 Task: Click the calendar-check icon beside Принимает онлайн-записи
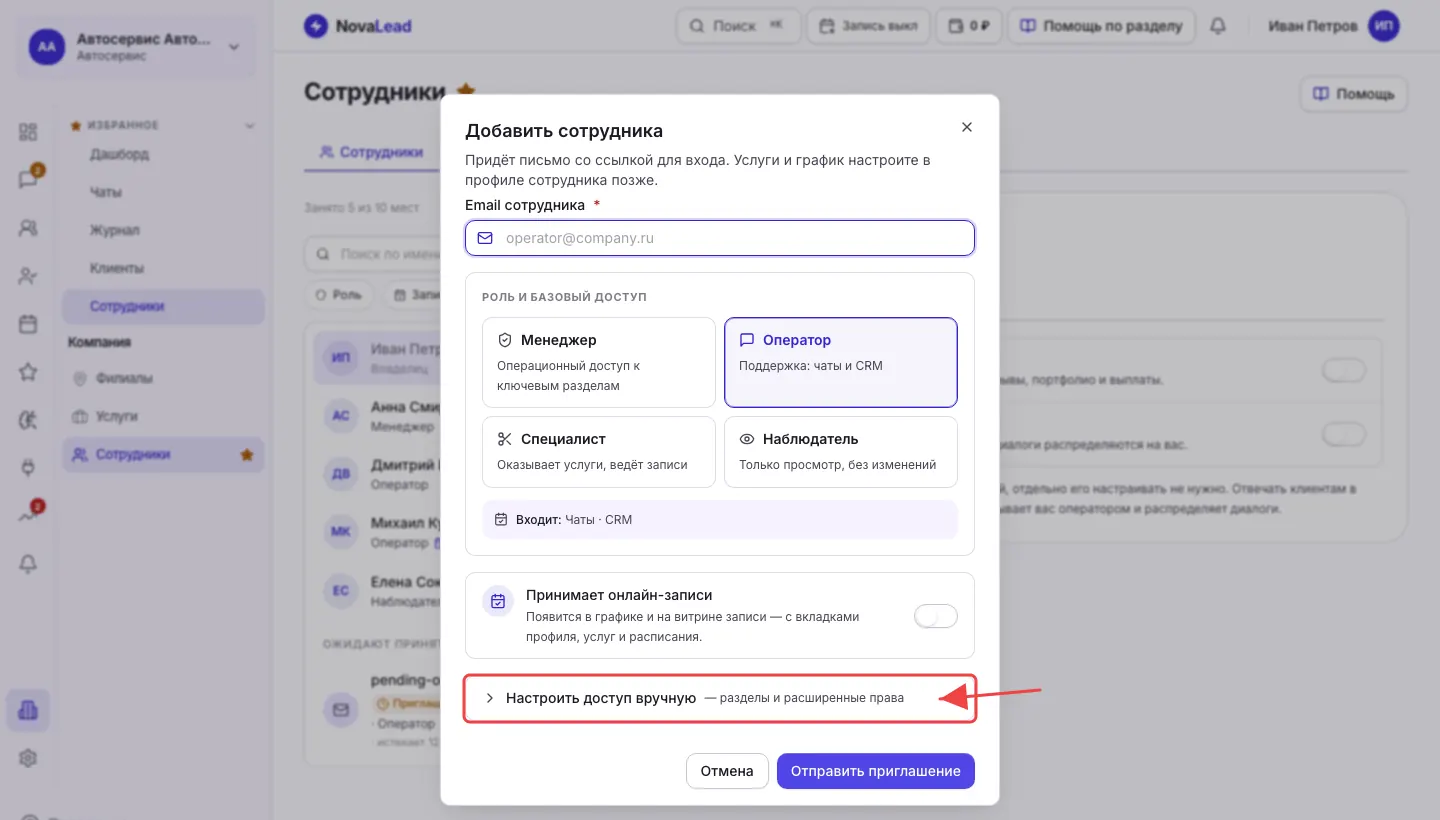point(498,601)
